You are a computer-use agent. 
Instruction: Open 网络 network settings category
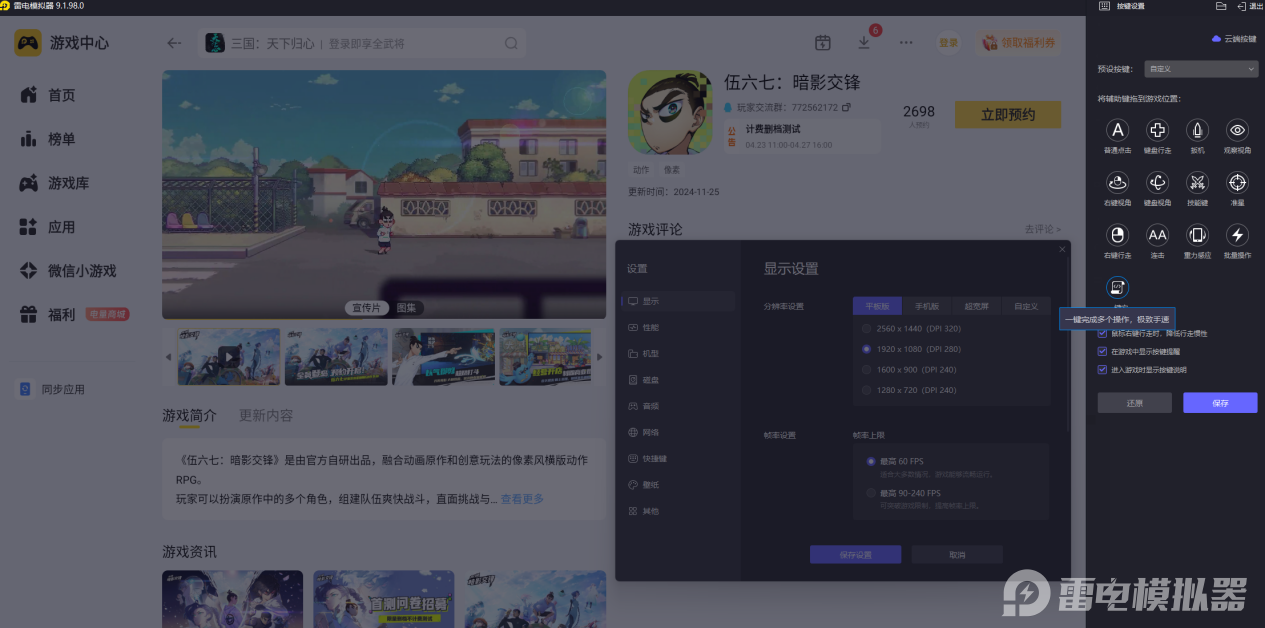tap(678, 432)
